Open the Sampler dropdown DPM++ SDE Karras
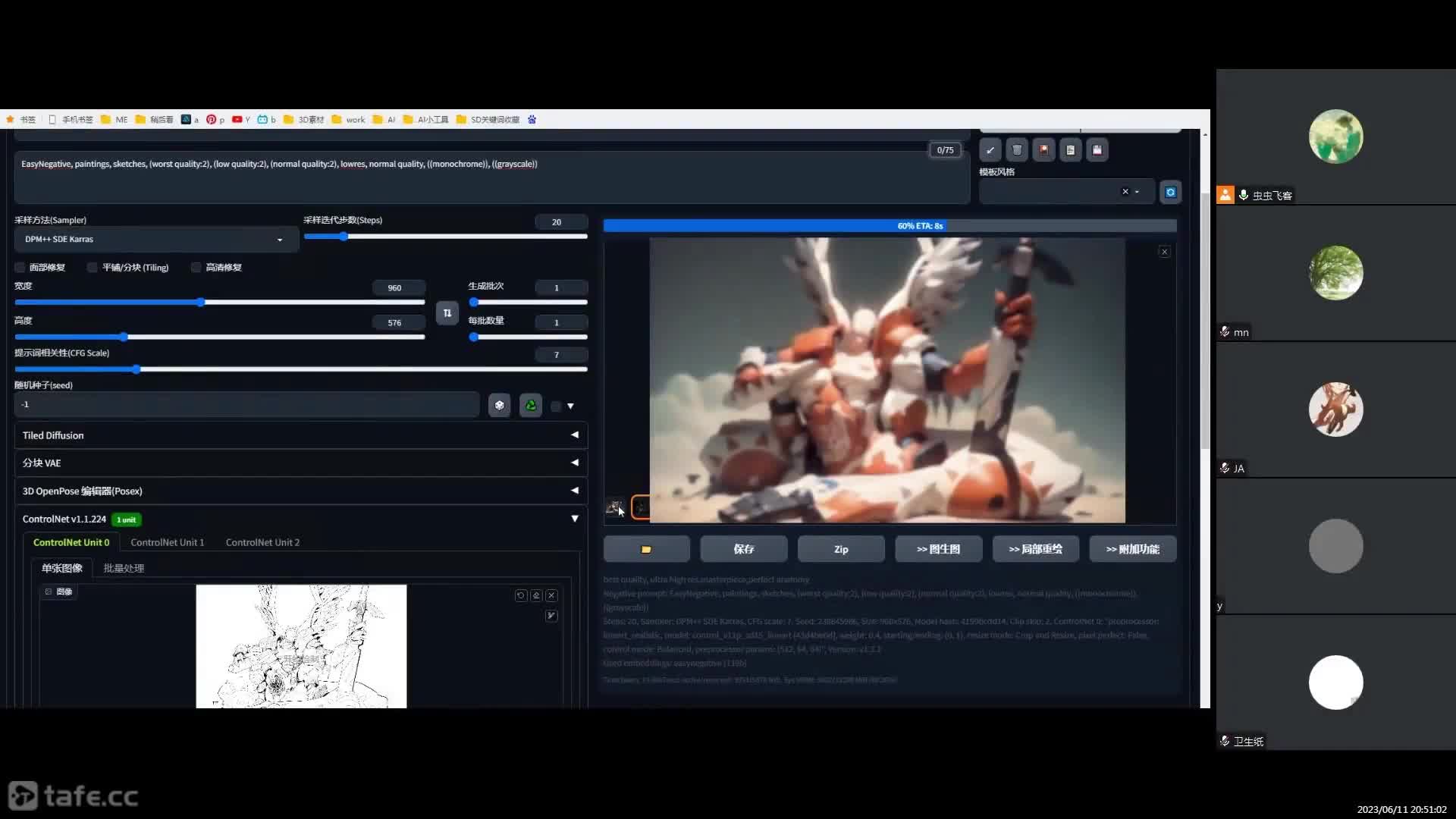The width and height of the screenshot is (1456, 819). (x=156, y=240)
